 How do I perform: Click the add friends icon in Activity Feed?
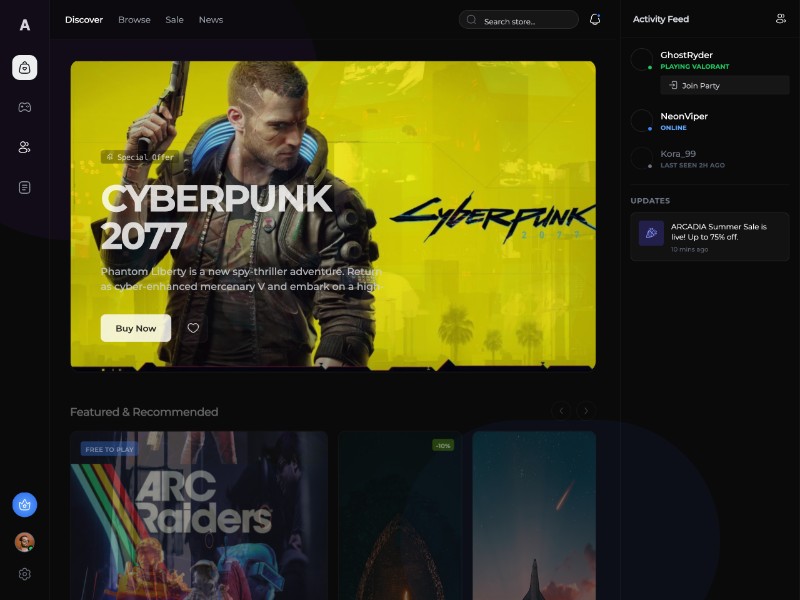[781, 19]
